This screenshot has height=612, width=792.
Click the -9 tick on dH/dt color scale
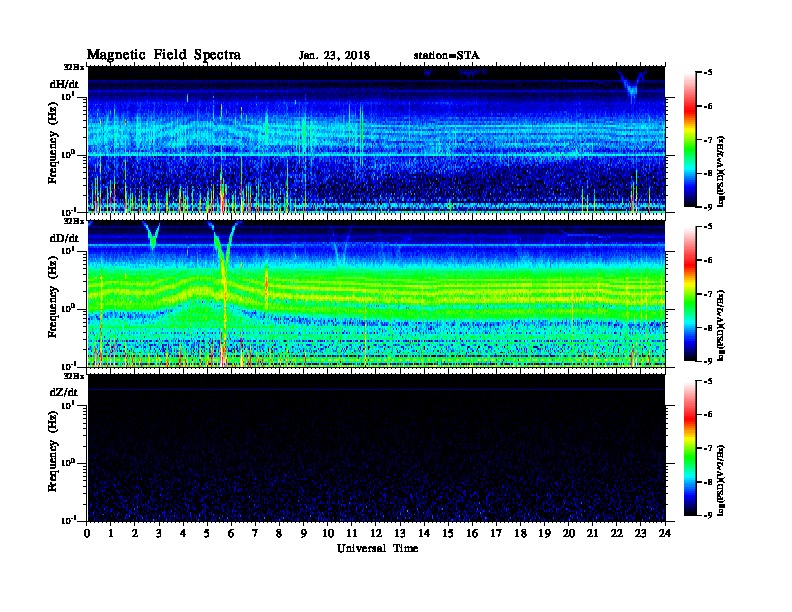click(708, 207)
